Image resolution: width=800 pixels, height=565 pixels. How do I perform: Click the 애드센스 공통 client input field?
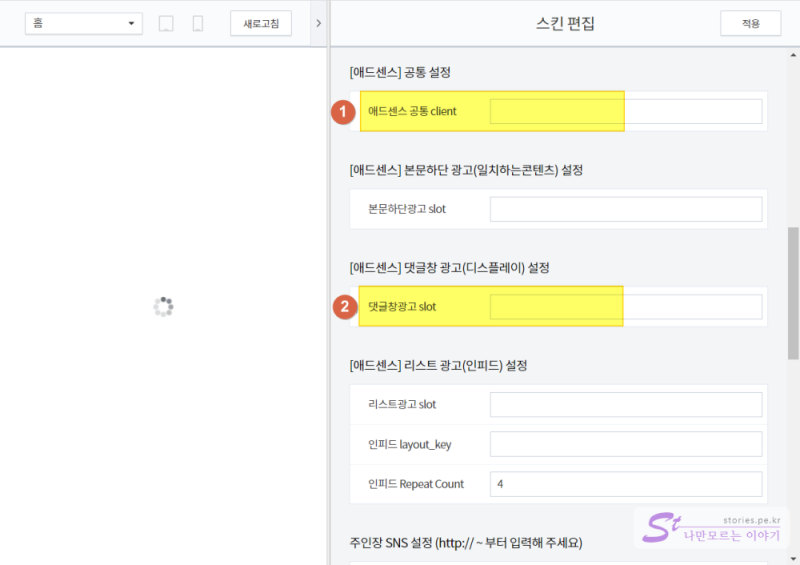(626, 111)
